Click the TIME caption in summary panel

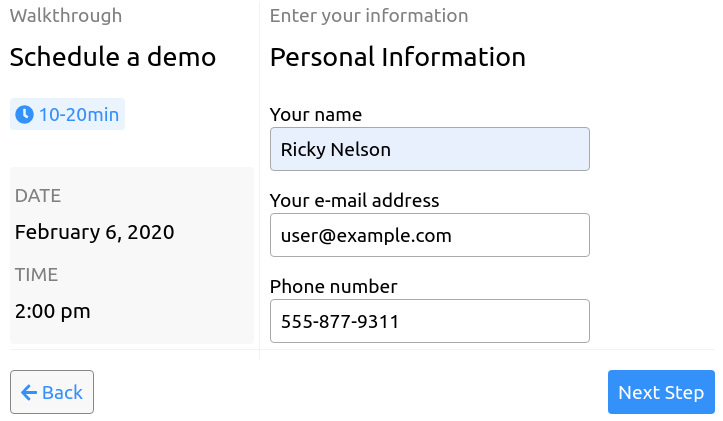(36, 275)
